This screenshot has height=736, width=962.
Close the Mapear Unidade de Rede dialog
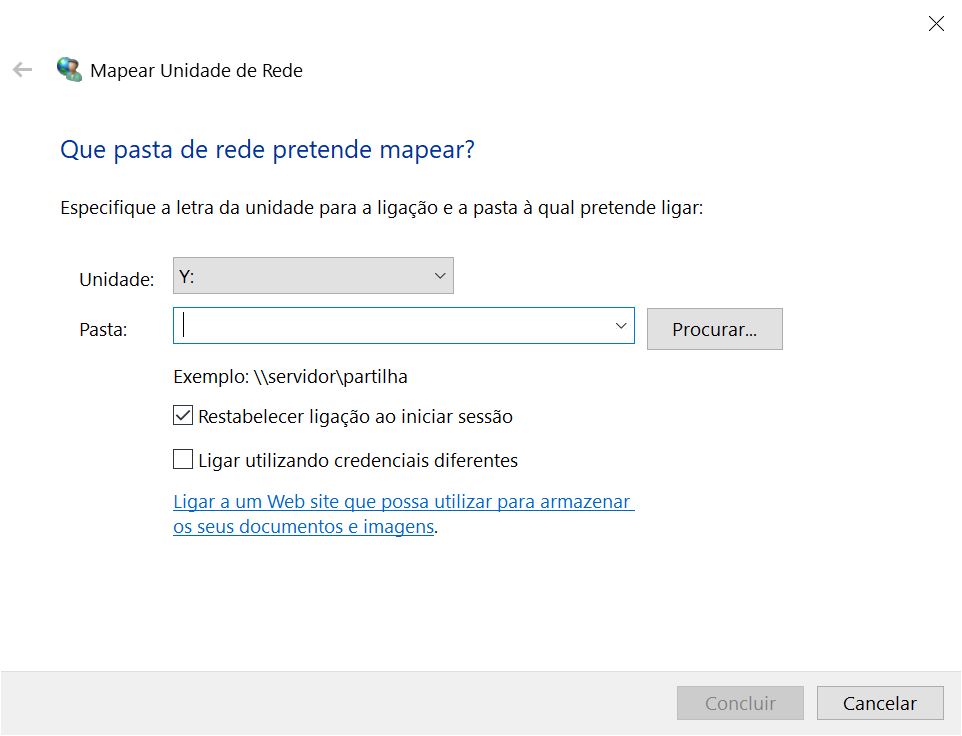(x=936, y=24)
